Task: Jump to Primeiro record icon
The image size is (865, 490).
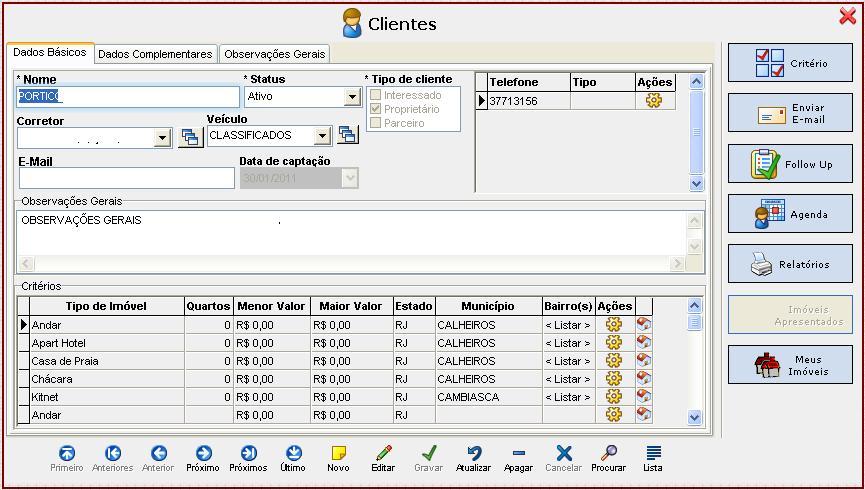Action: coord(67,454)
